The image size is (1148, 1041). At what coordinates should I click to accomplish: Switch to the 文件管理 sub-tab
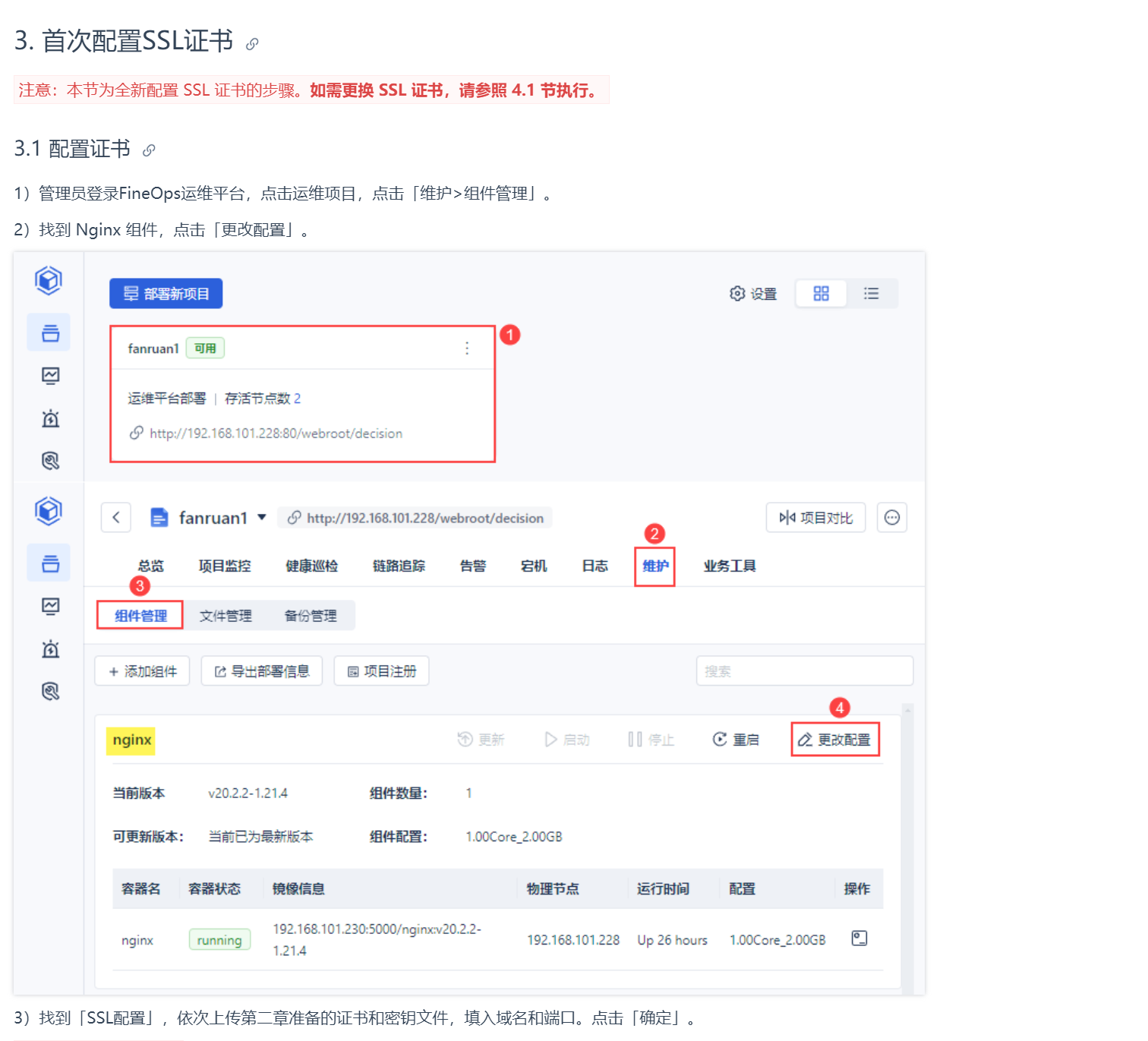pyautogui.click(x=225, y=616)
